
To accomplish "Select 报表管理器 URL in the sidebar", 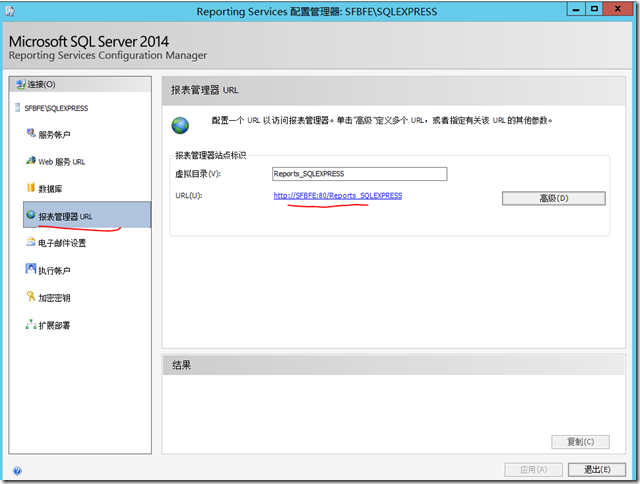I will point(87,215).
